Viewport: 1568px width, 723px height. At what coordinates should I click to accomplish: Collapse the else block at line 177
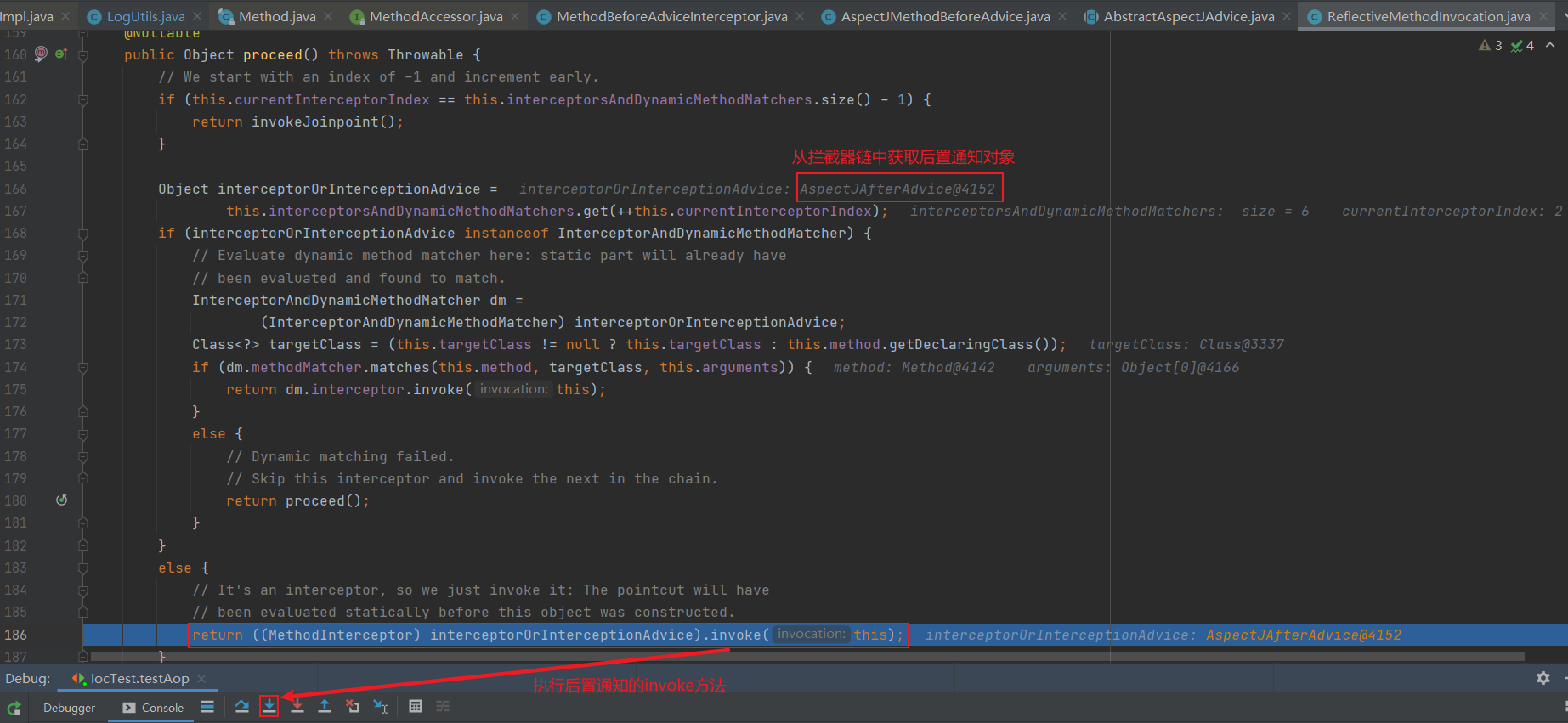(x=83, y=433)
